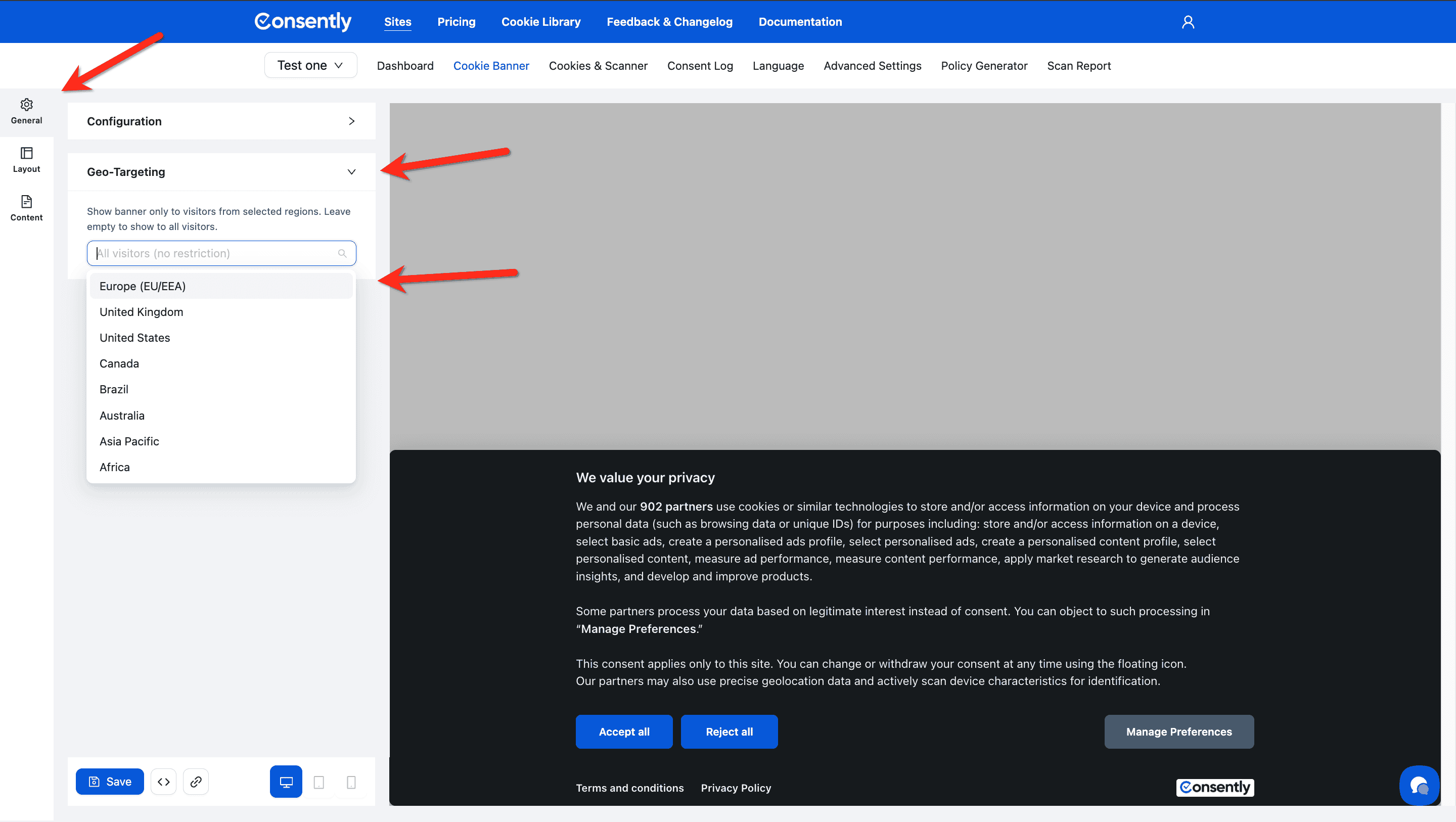Screen dimensions: 1456x822
Task: Open the embed code icon button
Action: (163, 781)
